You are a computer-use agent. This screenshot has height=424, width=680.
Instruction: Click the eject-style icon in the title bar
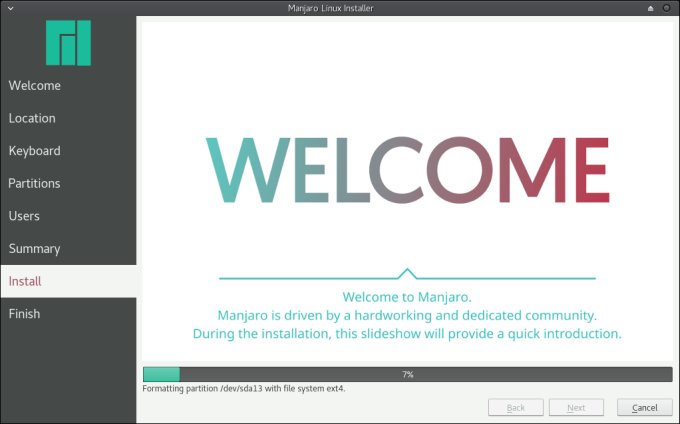pyautogui.click(x=651, y=8)
